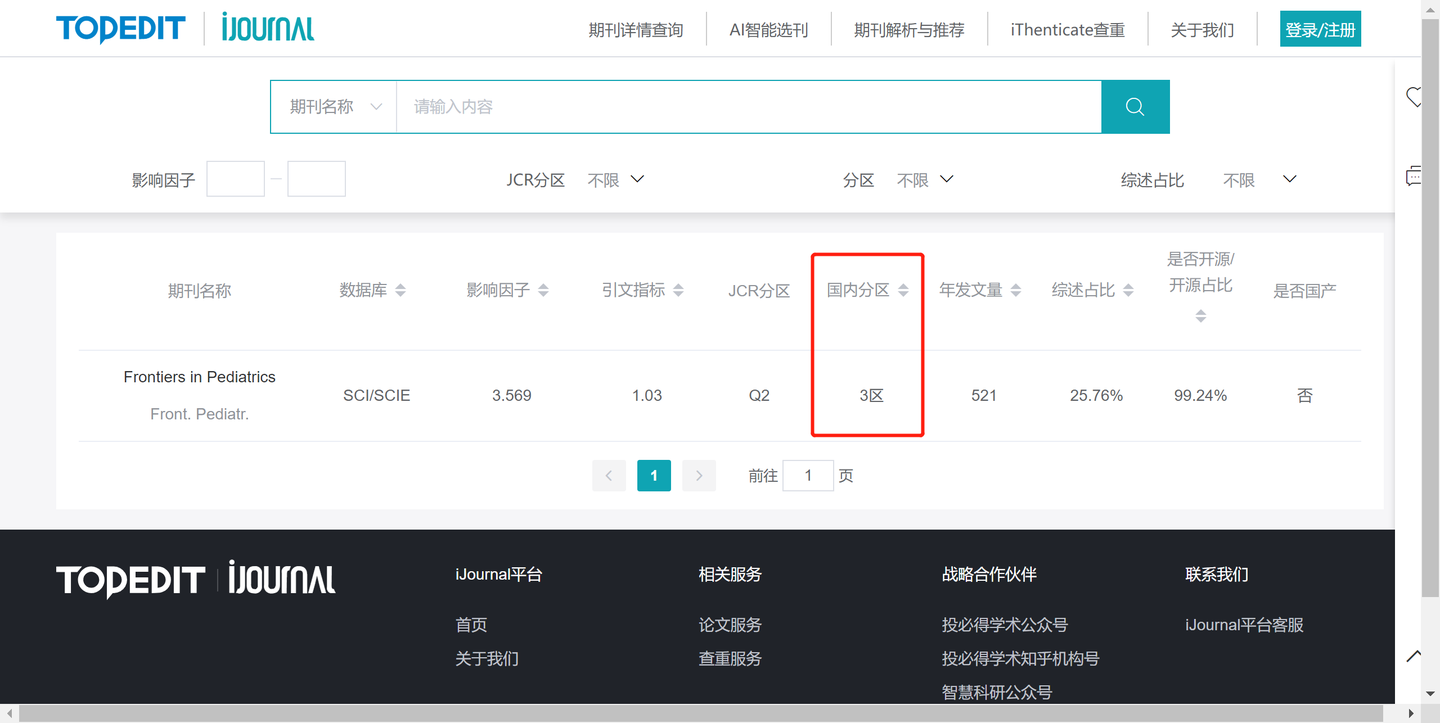Click the previous page arrow in pagination
This screenshot has width=1440, height=723.
(x=609, y=475)
